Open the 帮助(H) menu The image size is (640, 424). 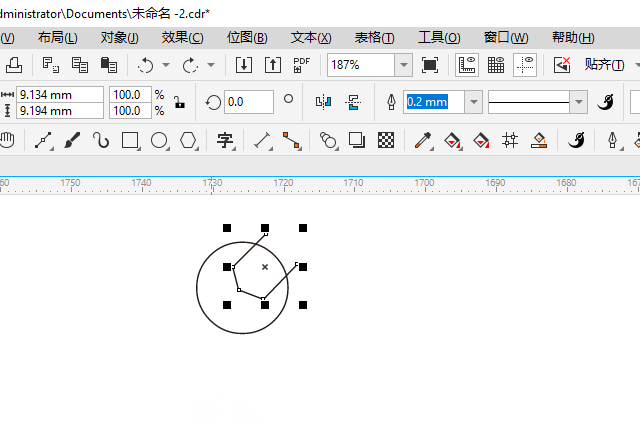573,38
